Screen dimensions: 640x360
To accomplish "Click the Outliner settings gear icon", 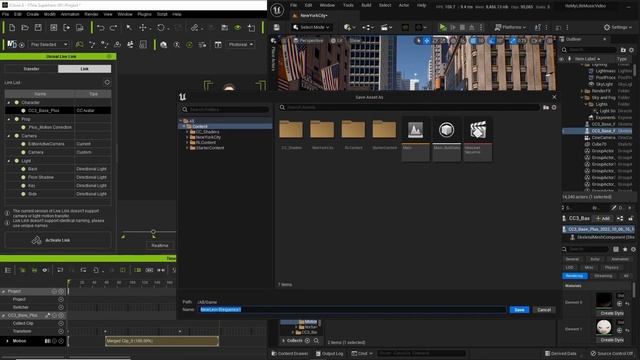I will coord(631,50).
